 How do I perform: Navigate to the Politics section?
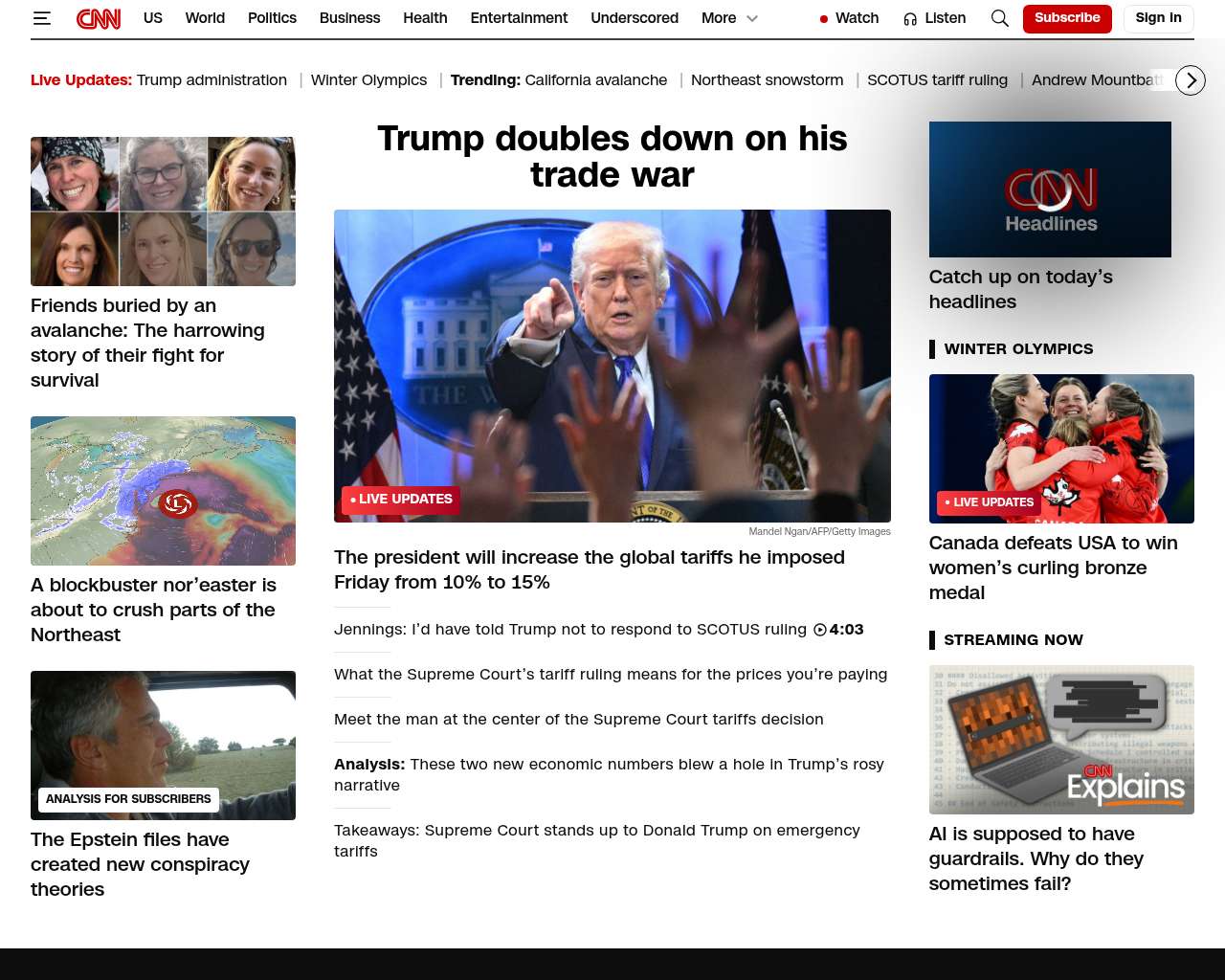tap(272, 18)
